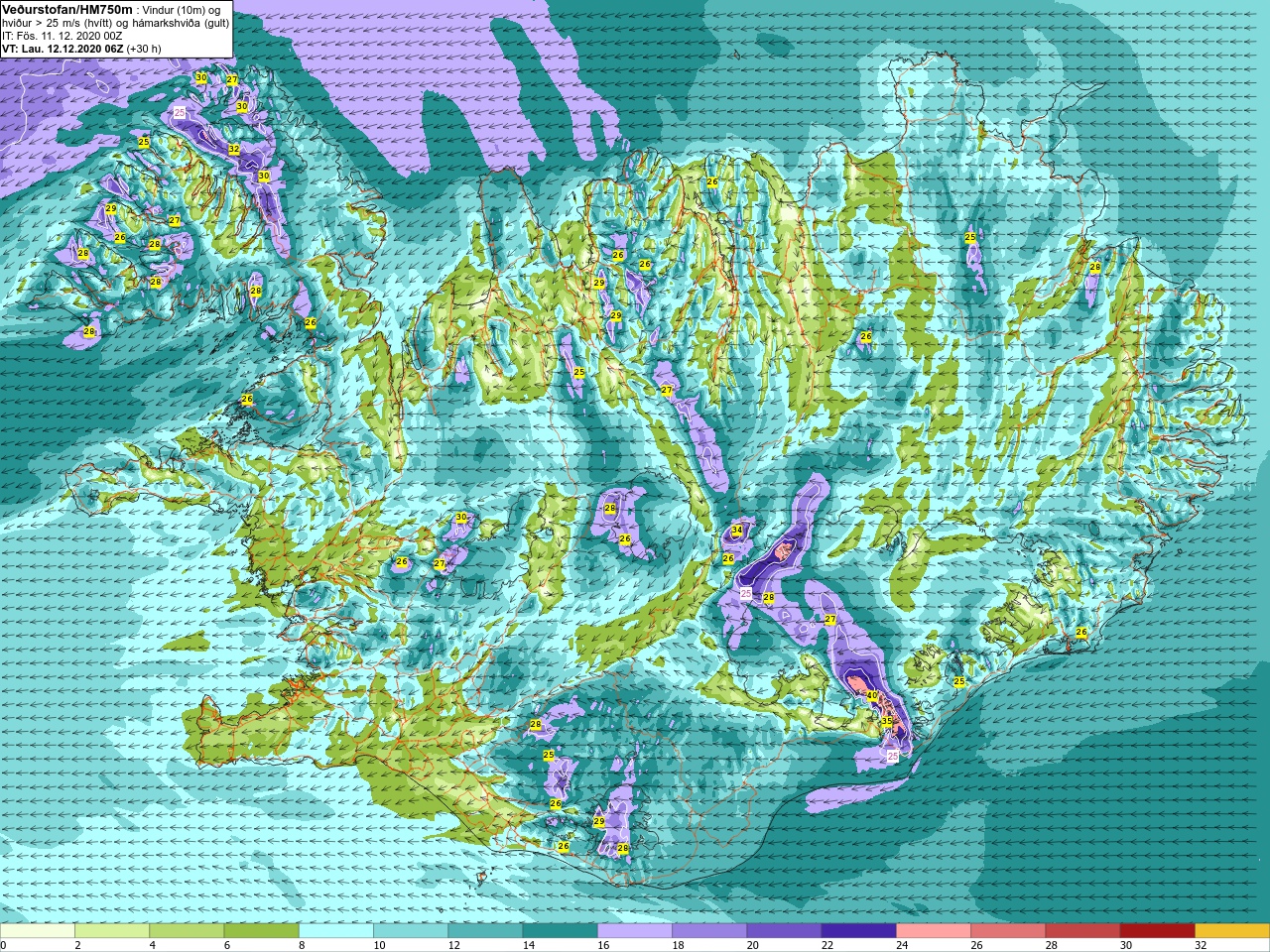The width and height of the screenshot is (1270, 952).
Task: Click the '8' tick on the color scale
Action: 300,945
